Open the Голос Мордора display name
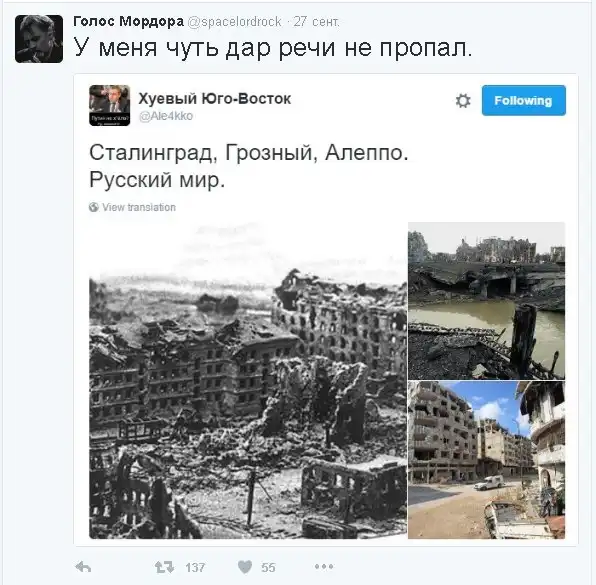 (x=128, y=21)
